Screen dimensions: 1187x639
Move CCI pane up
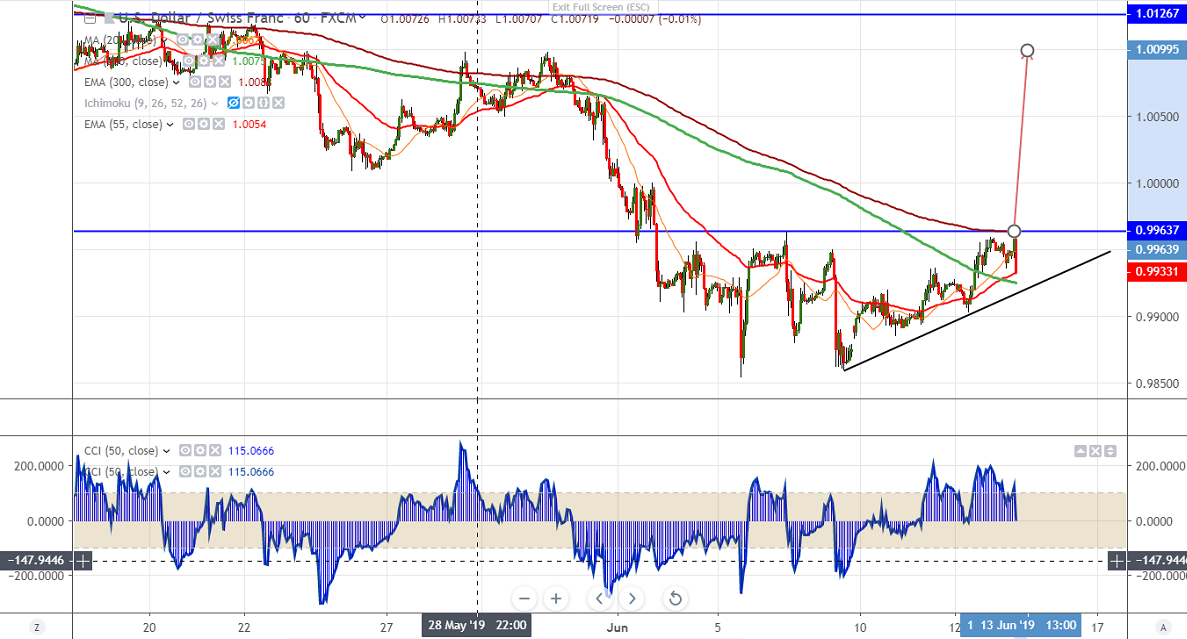[x=1080, y=451]
